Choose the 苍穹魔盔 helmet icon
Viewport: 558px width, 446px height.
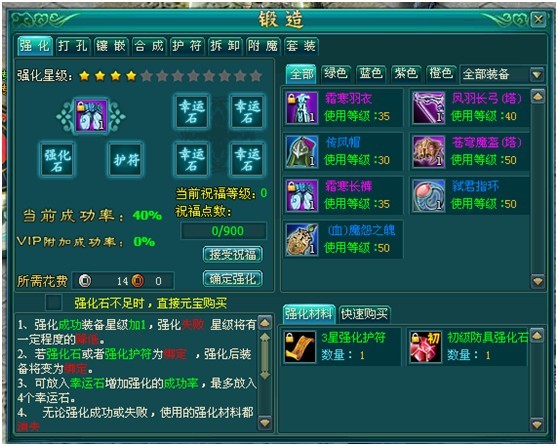coord(429,152)
